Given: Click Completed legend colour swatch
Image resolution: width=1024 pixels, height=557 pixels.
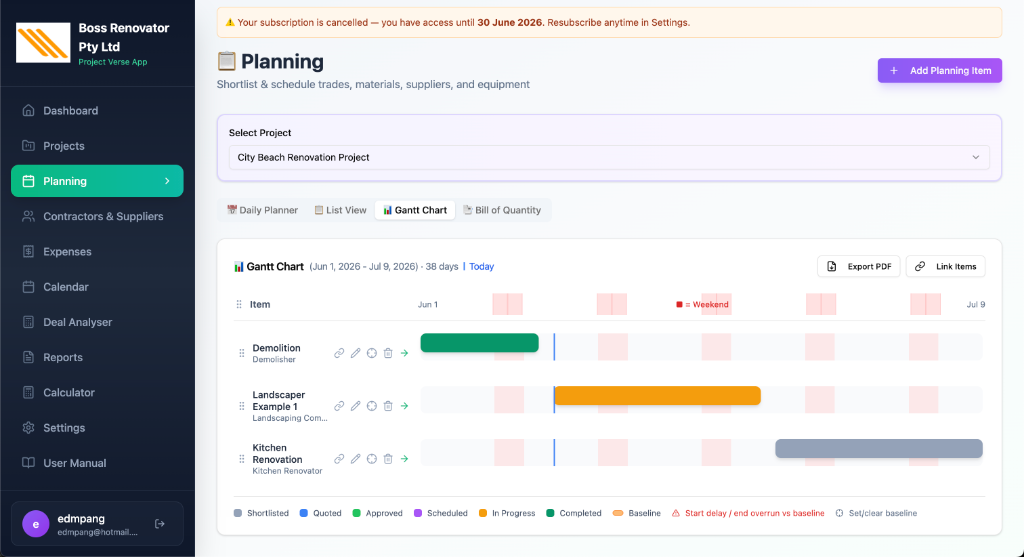Looking at the screenshot, I should tap(550, 513).
